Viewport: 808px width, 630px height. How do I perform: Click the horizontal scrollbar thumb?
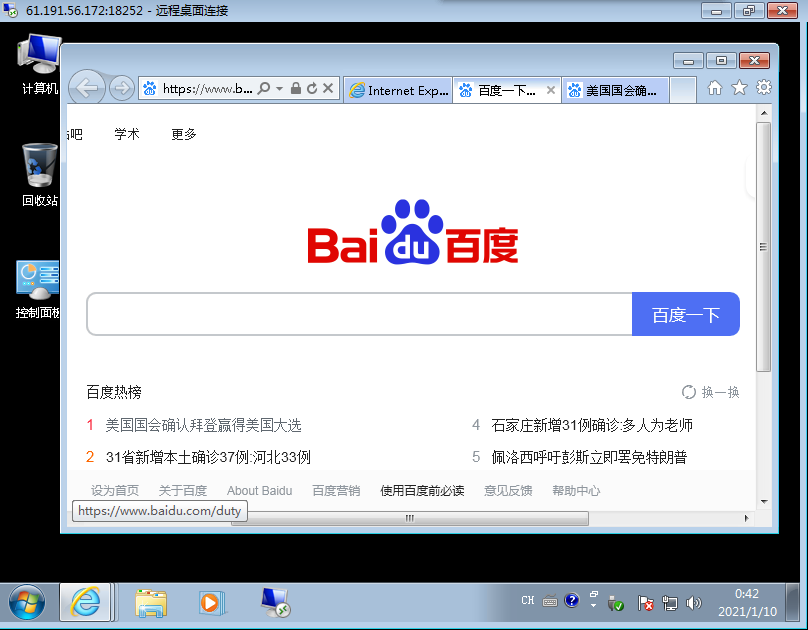(x=410, y=518)
